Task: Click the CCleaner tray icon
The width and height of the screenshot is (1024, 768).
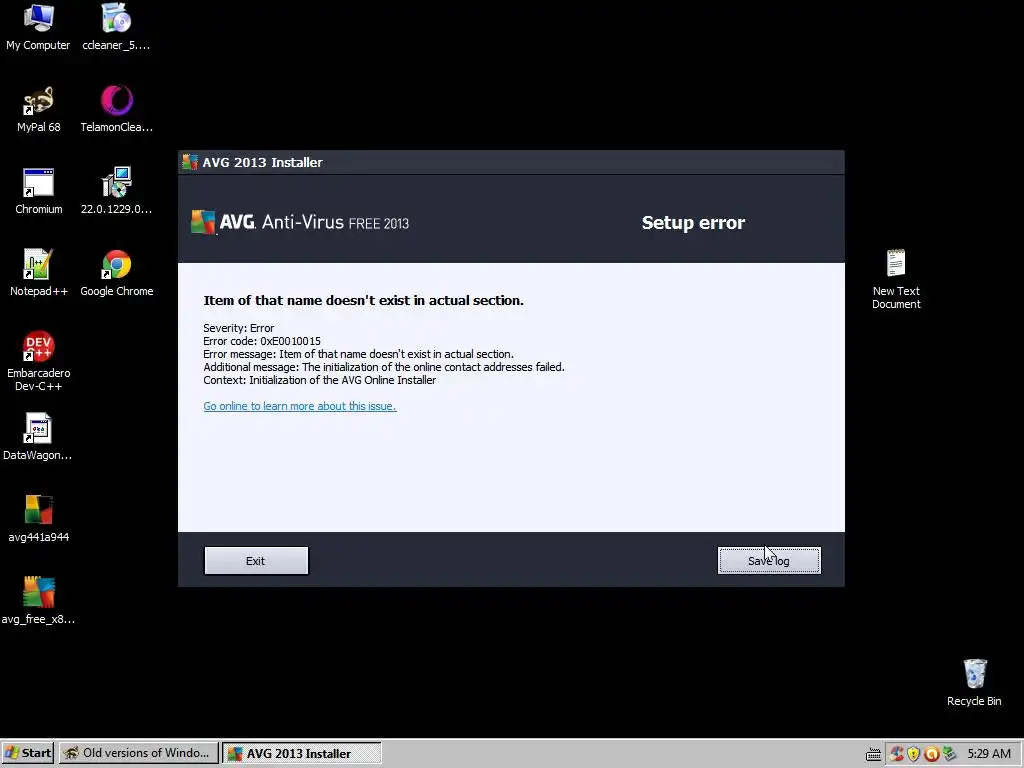Action: (897, 754)
